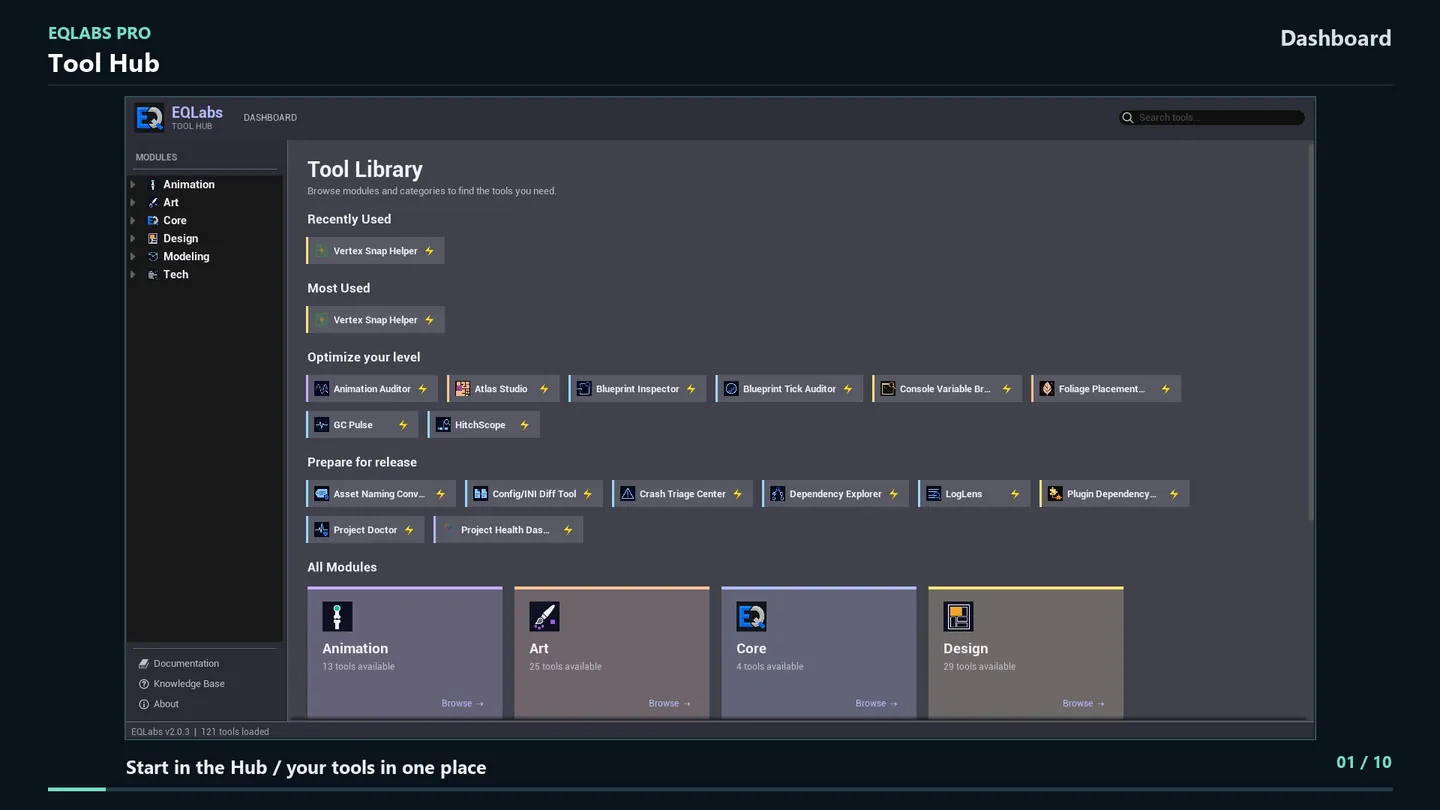Launch the Project Doctor tool
The height and width of the screenshot is (810, 1440).
366,530
